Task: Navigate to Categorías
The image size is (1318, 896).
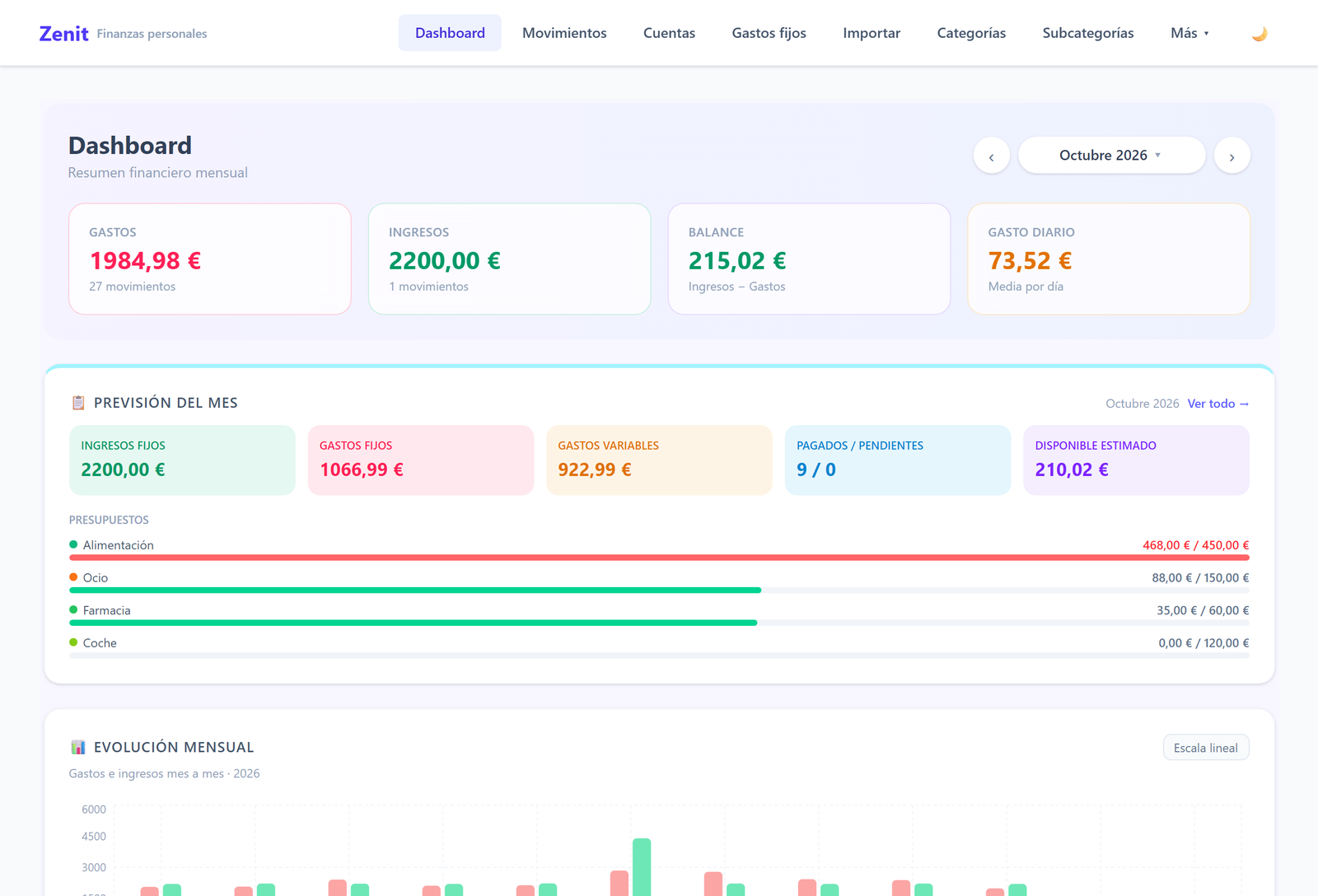Action: click(971, 33)
